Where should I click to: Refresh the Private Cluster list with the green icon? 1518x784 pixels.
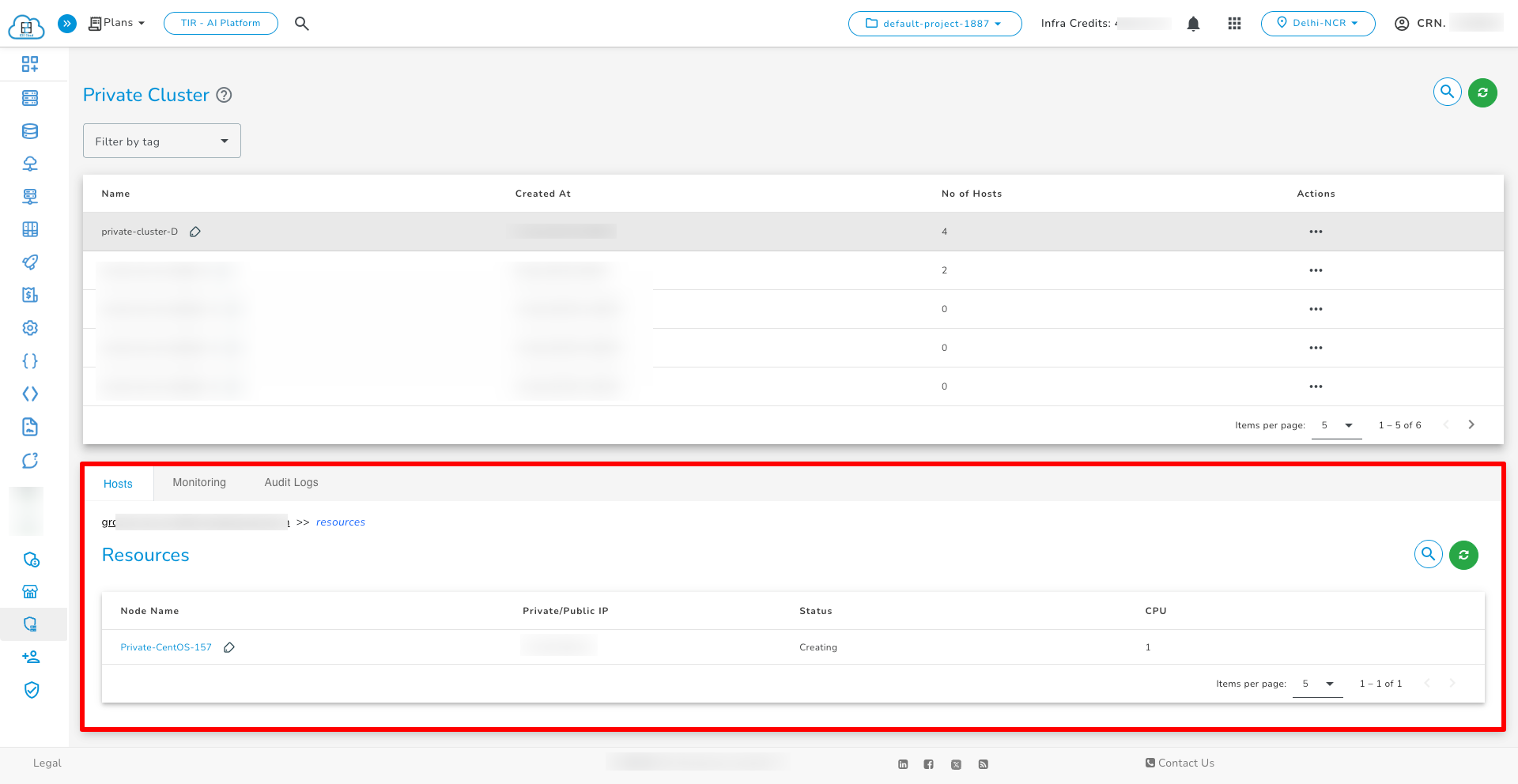click(1482, 92)
